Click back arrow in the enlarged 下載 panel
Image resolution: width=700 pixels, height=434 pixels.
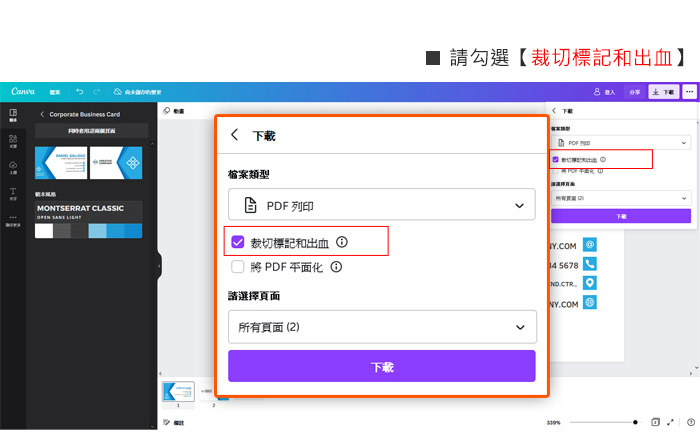point(235,134)
